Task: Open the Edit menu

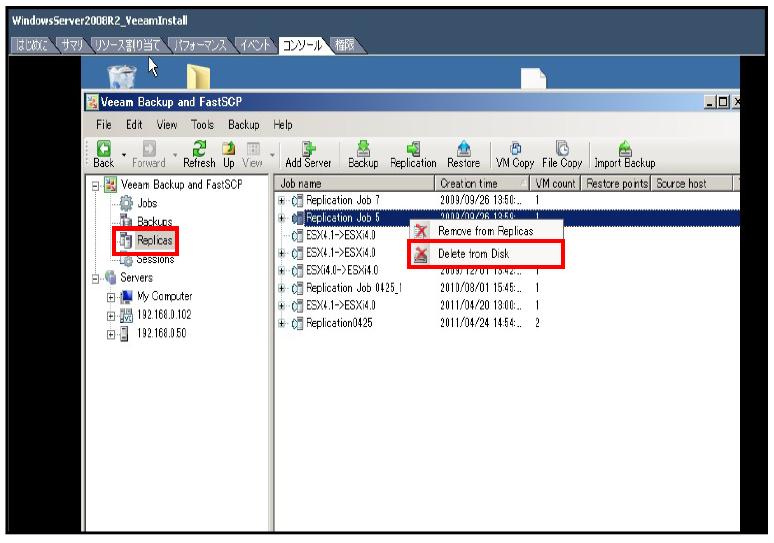Action: point(134,125)
